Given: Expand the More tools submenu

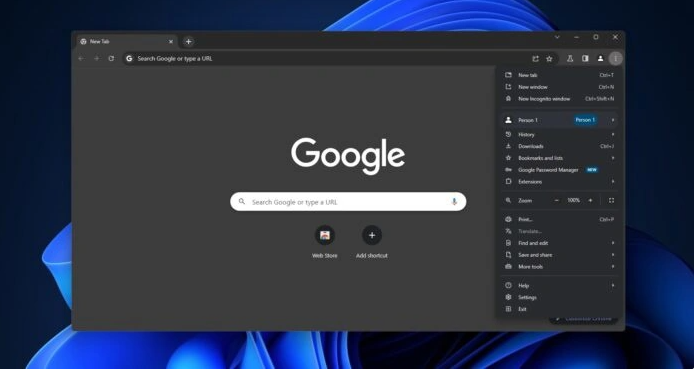Looking at the screenshot, I should click(559, 267).
